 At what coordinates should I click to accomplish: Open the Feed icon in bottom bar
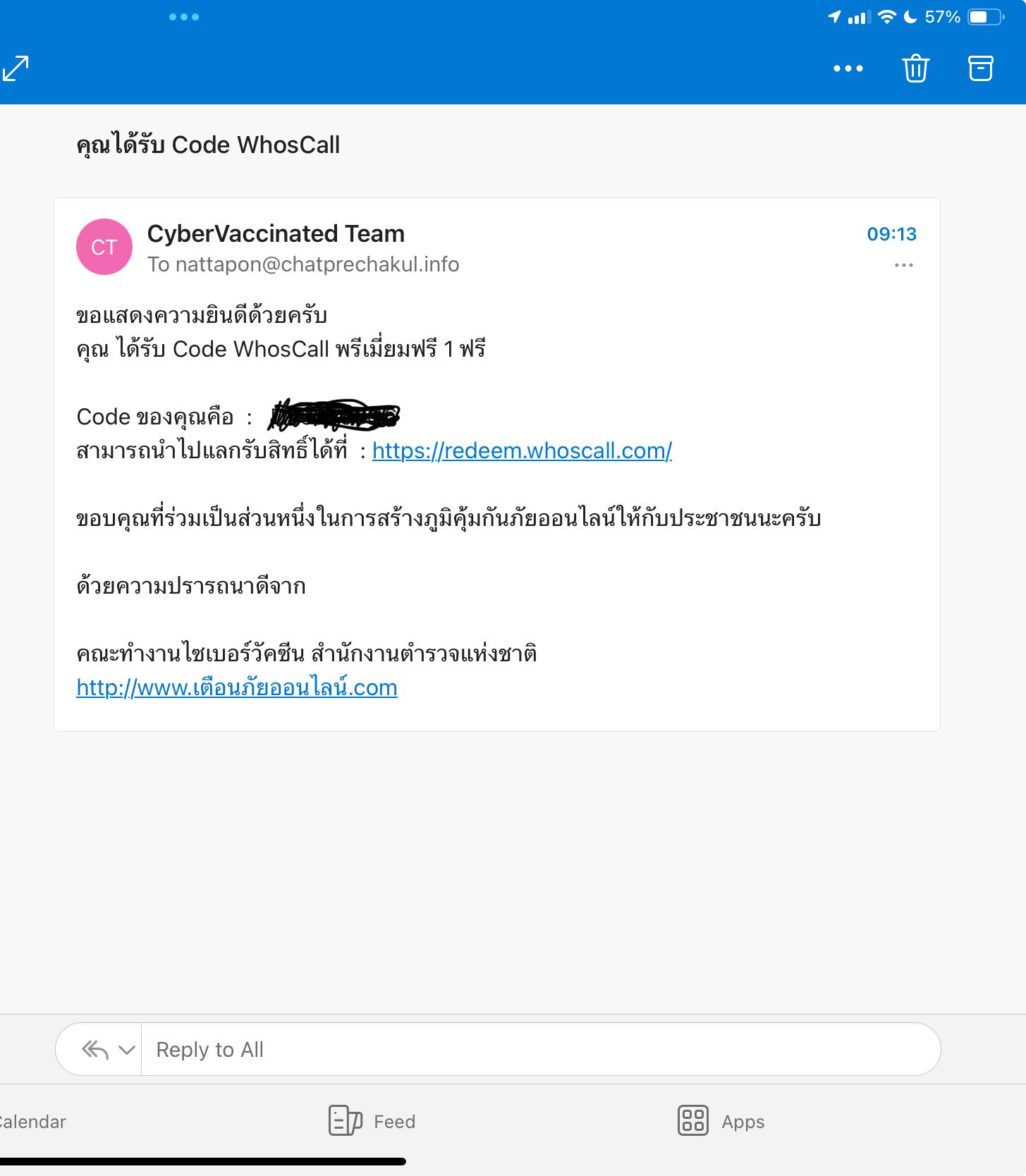click(x=346, y=1120)
